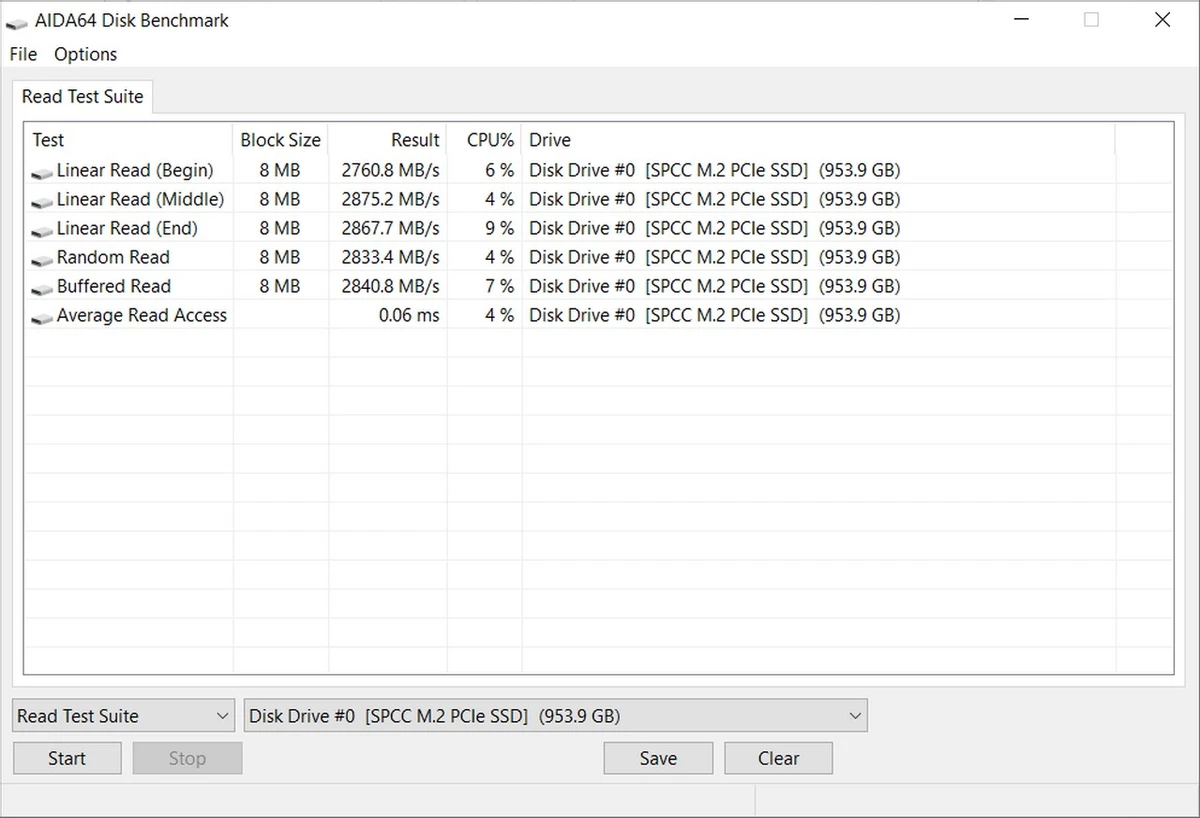1200x818 pixels.
Task: Click the 2840.8 MB/s result value
Action: pos(390,286)
